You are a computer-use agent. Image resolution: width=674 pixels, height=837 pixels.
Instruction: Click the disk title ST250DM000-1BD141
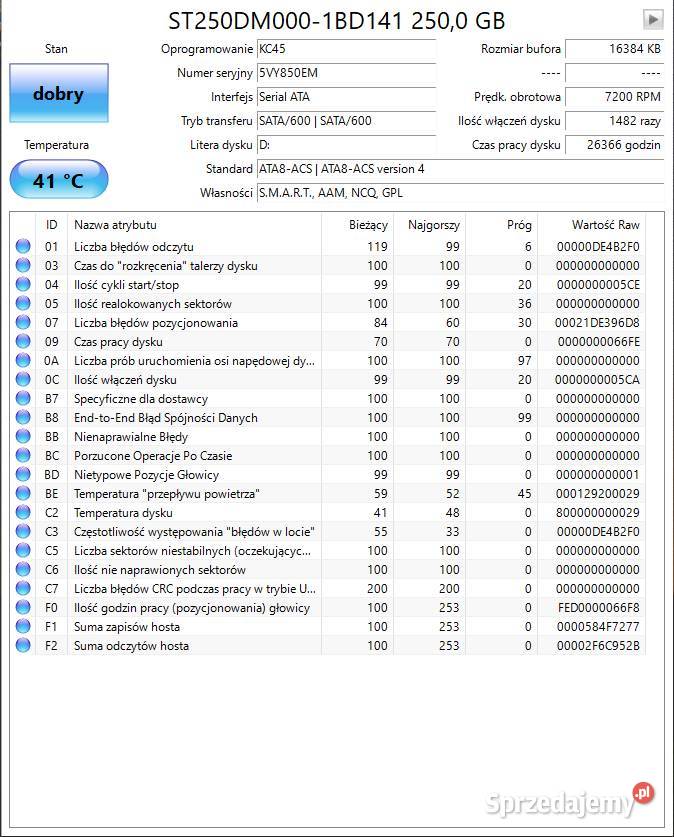click(x=336, y=20)
